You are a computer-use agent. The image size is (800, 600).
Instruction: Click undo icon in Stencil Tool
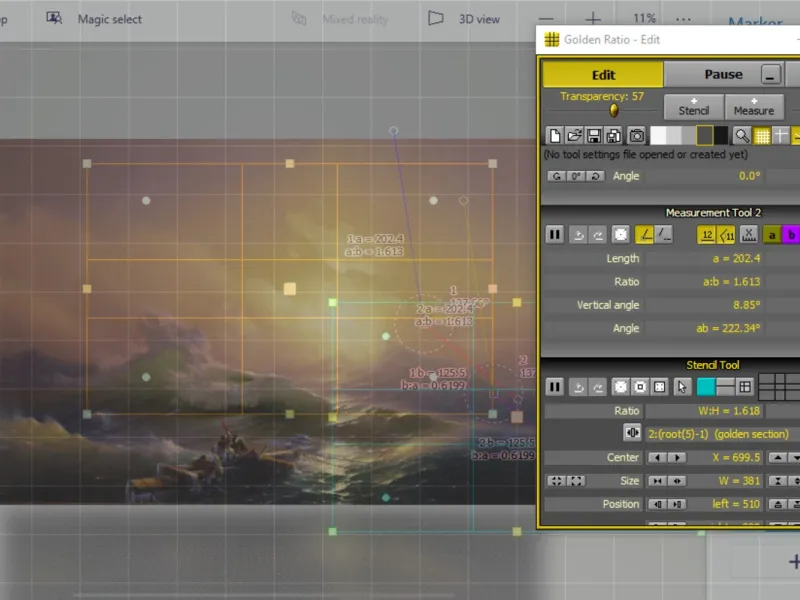click(578, 387)
